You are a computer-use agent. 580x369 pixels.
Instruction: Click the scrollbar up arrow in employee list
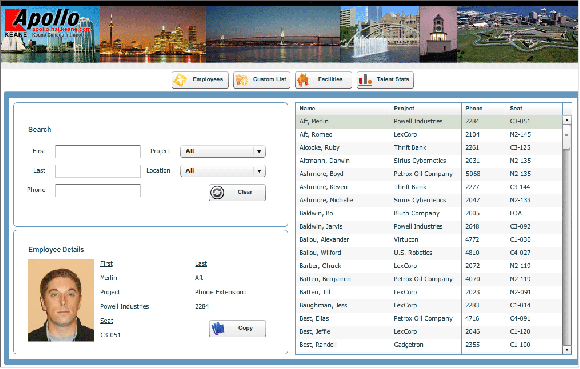pyautogui.click(x=567, y=120)
